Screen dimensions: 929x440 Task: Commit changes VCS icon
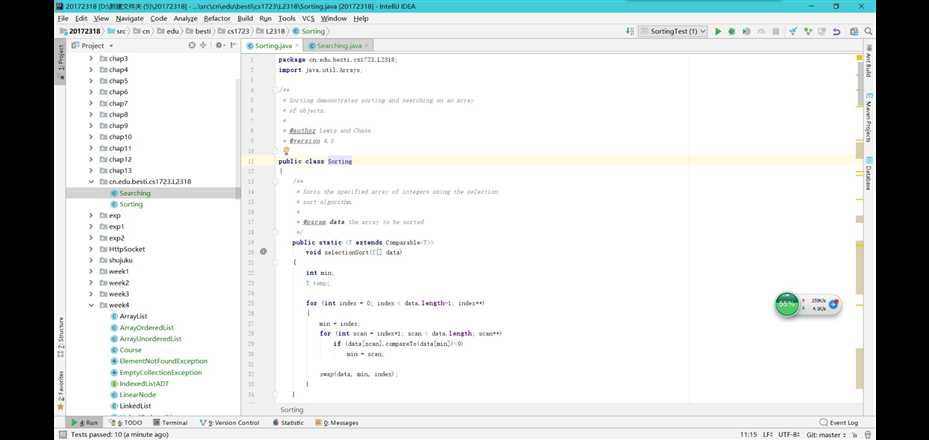808,31
